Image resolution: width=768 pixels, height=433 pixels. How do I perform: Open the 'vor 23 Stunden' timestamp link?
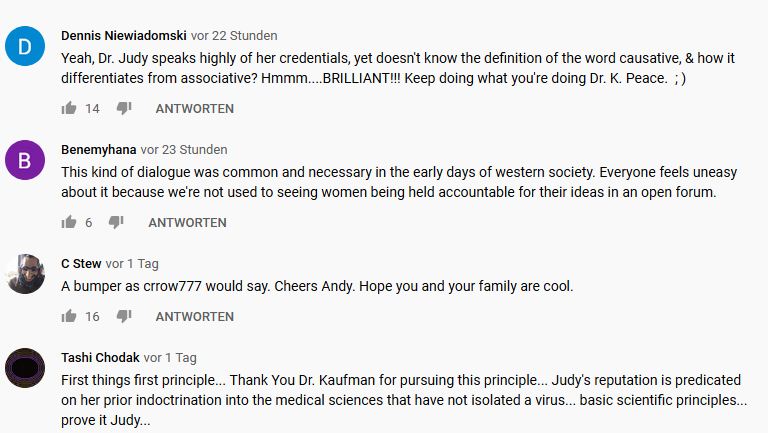point(184,150)
